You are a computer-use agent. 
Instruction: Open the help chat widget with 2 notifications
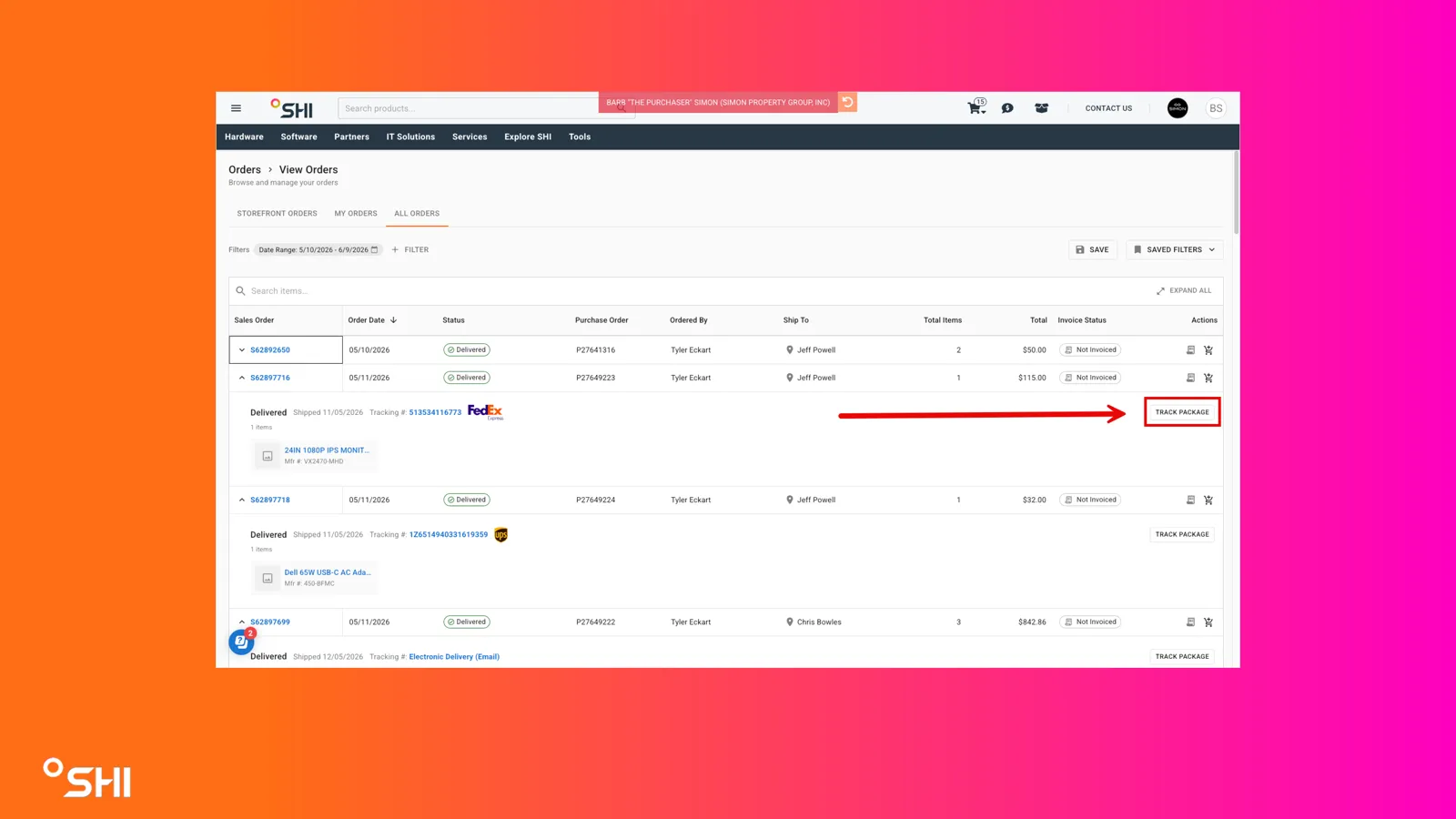coord(241,642)
